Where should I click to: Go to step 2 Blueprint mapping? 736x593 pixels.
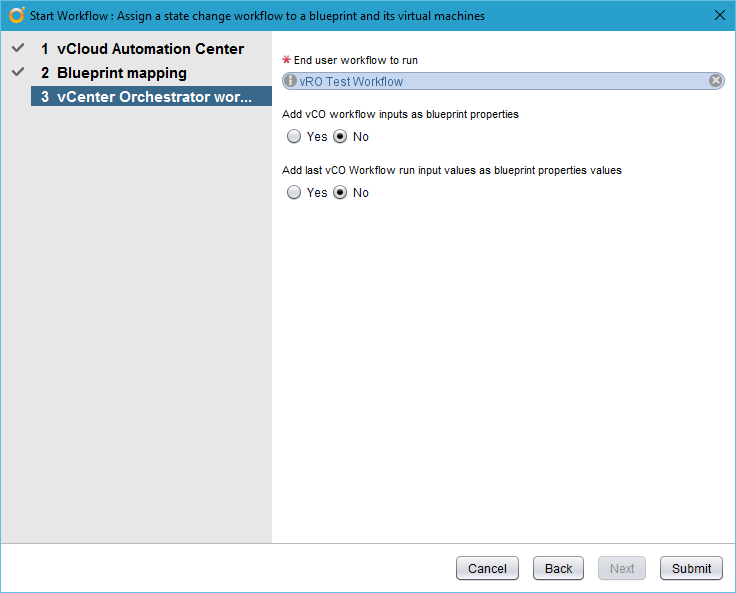[121, 73]
